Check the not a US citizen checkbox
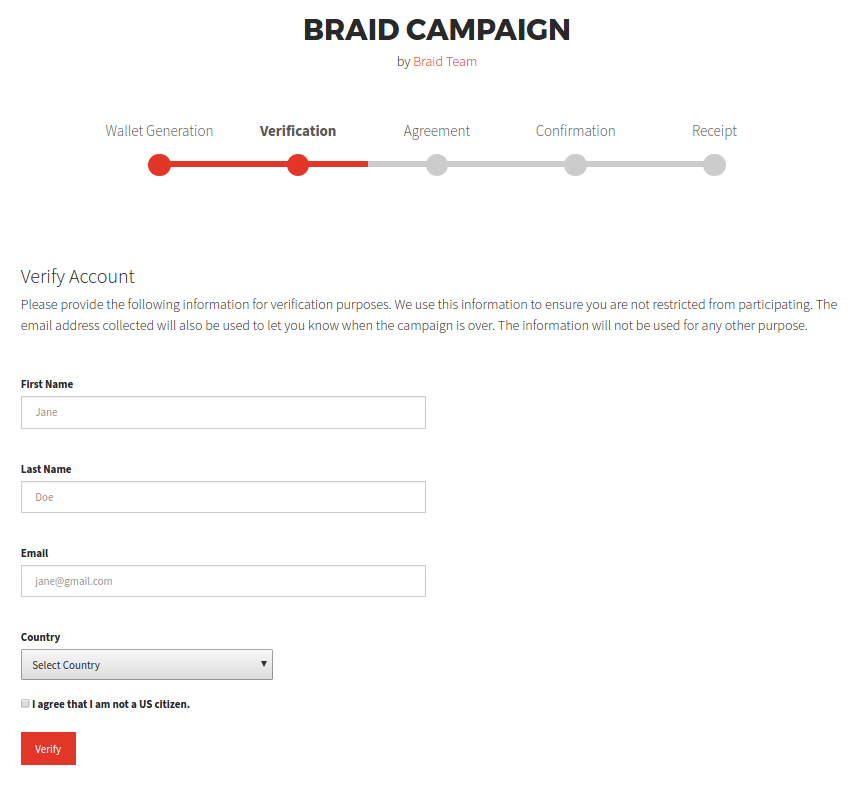The image size is (855, 795). (x=25, y=704)
